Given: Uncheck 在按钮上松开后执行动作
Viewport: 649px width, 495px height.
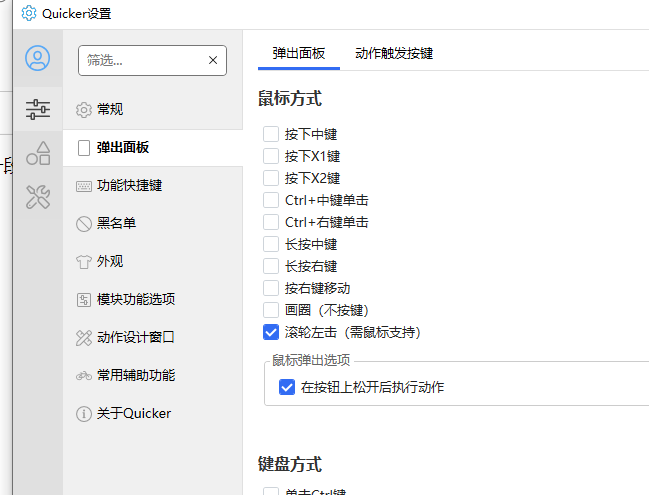Looking at the screenshot, I should click(x=287, y=387).
